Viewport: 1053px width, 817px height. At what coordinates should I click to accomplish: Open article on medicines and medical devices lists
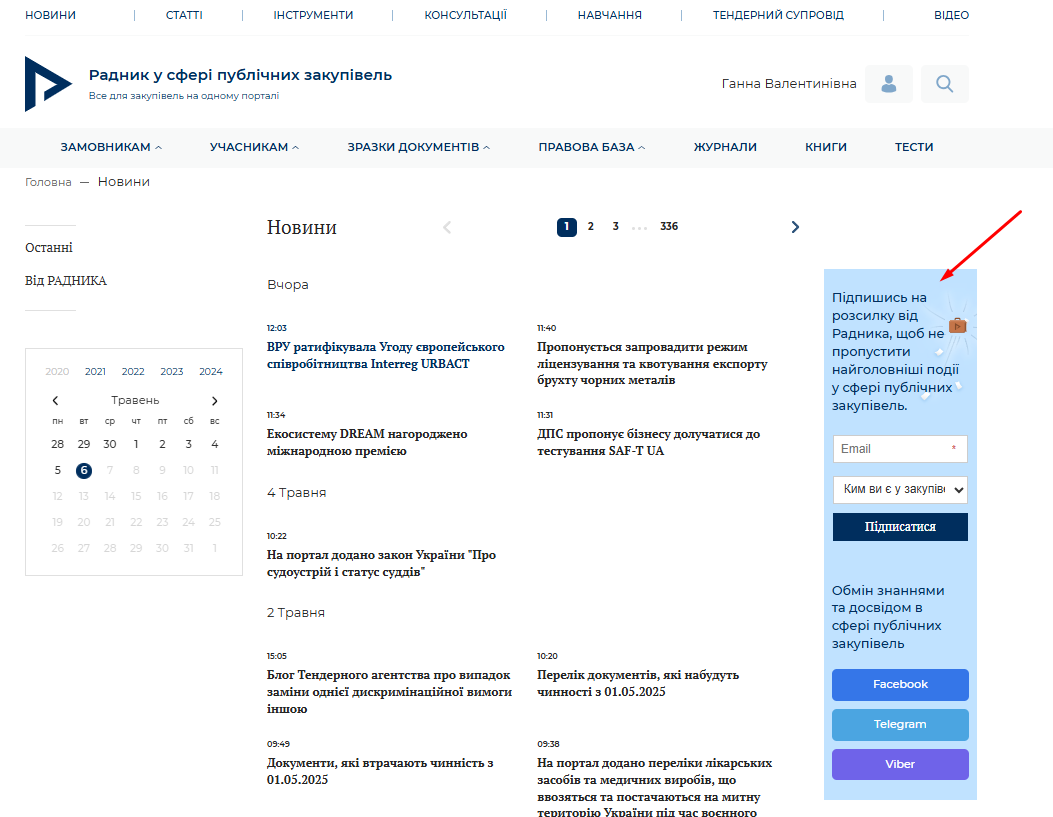(655, 787)
